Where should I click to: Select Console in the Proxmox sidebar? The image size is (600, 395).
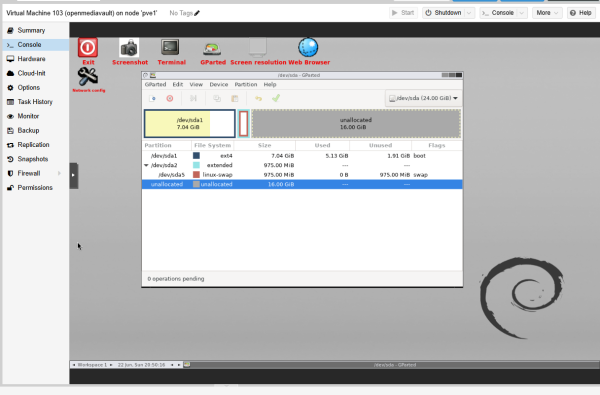36,44
